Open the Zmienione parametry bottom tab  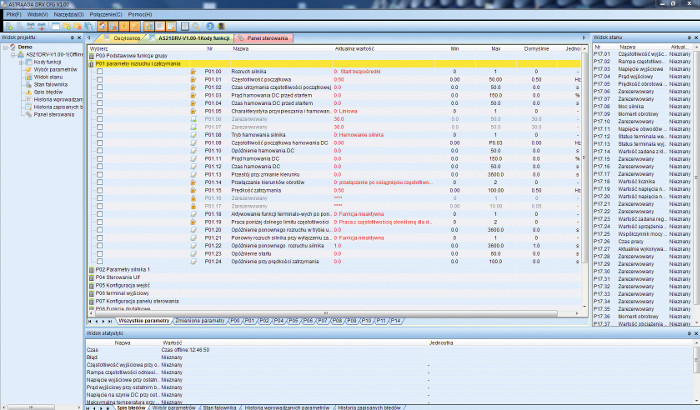point(200,320)
